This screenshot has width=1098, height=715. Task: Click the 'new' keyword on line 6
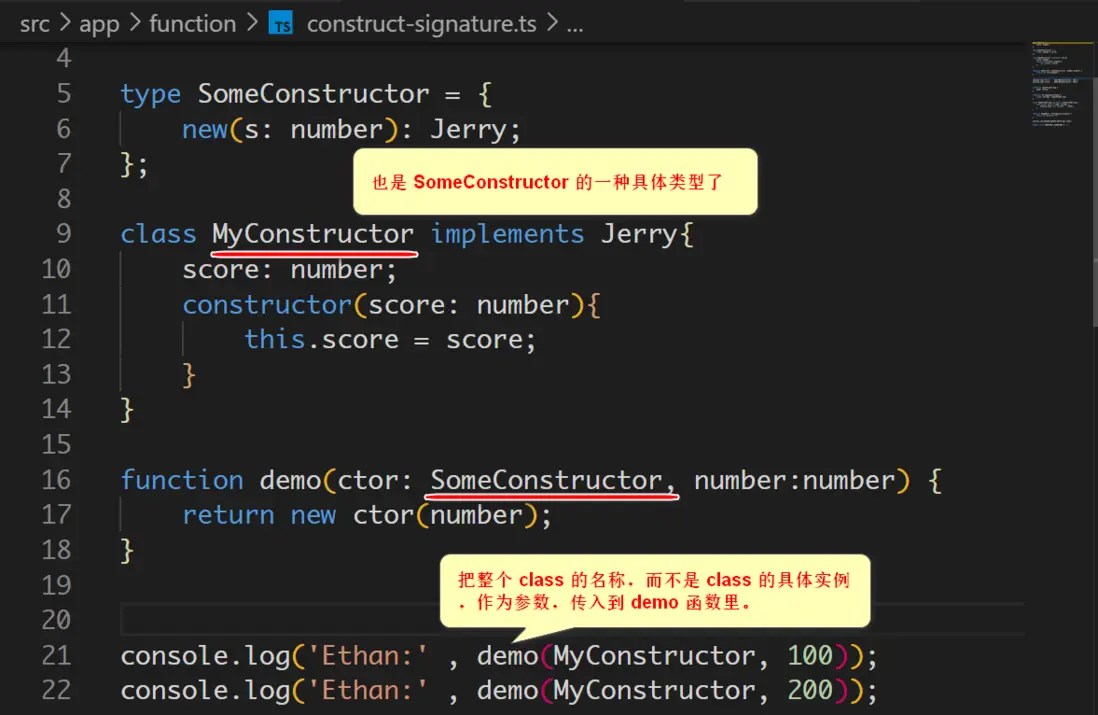pyautogui.click(x=203, y=128)
